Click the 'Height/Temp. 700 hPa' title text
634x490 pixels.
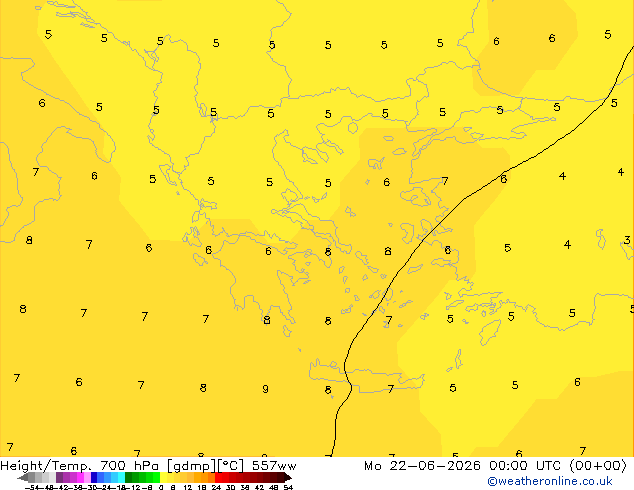pos(80,466)
